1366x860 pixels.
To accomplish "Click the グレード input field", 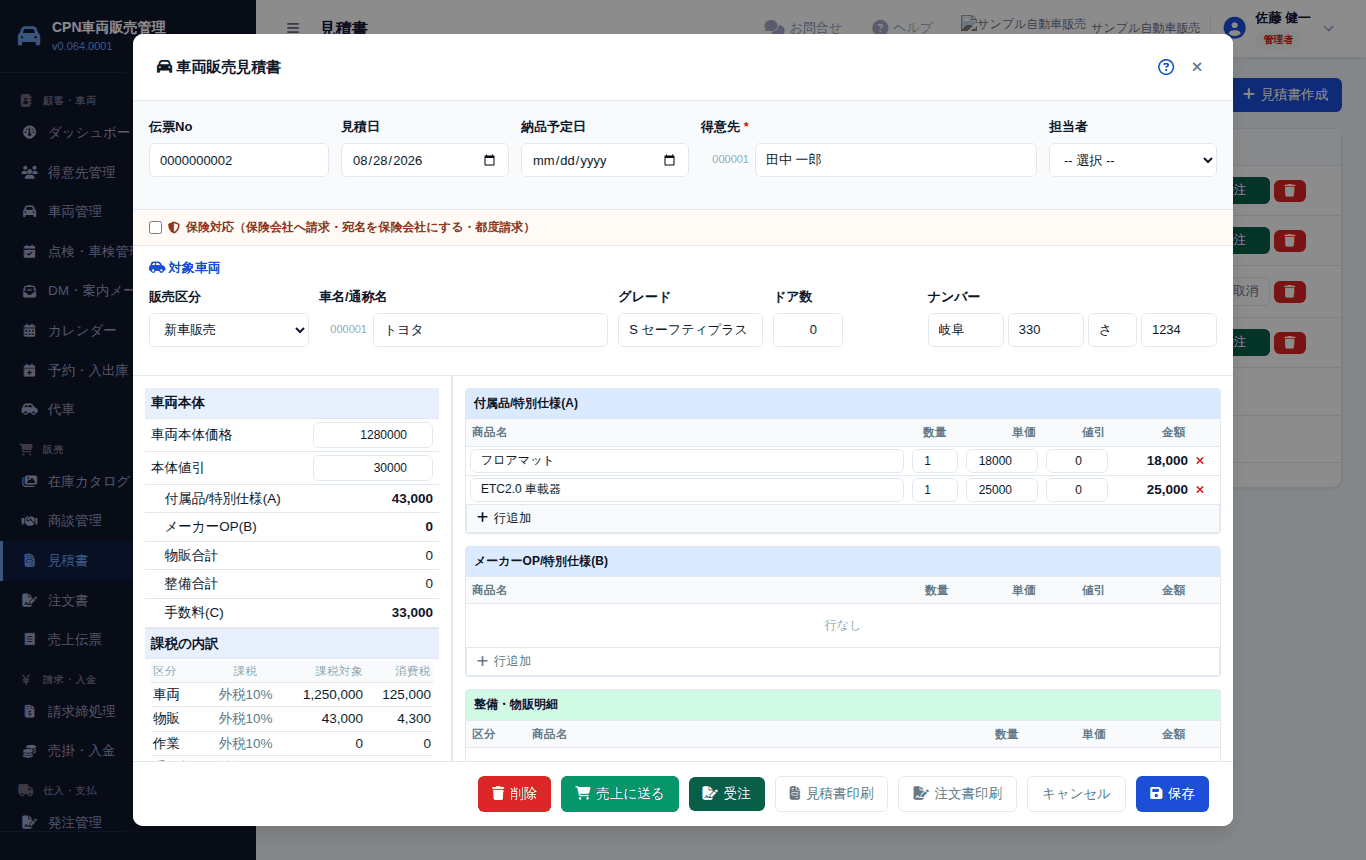I will pos(690,330).
